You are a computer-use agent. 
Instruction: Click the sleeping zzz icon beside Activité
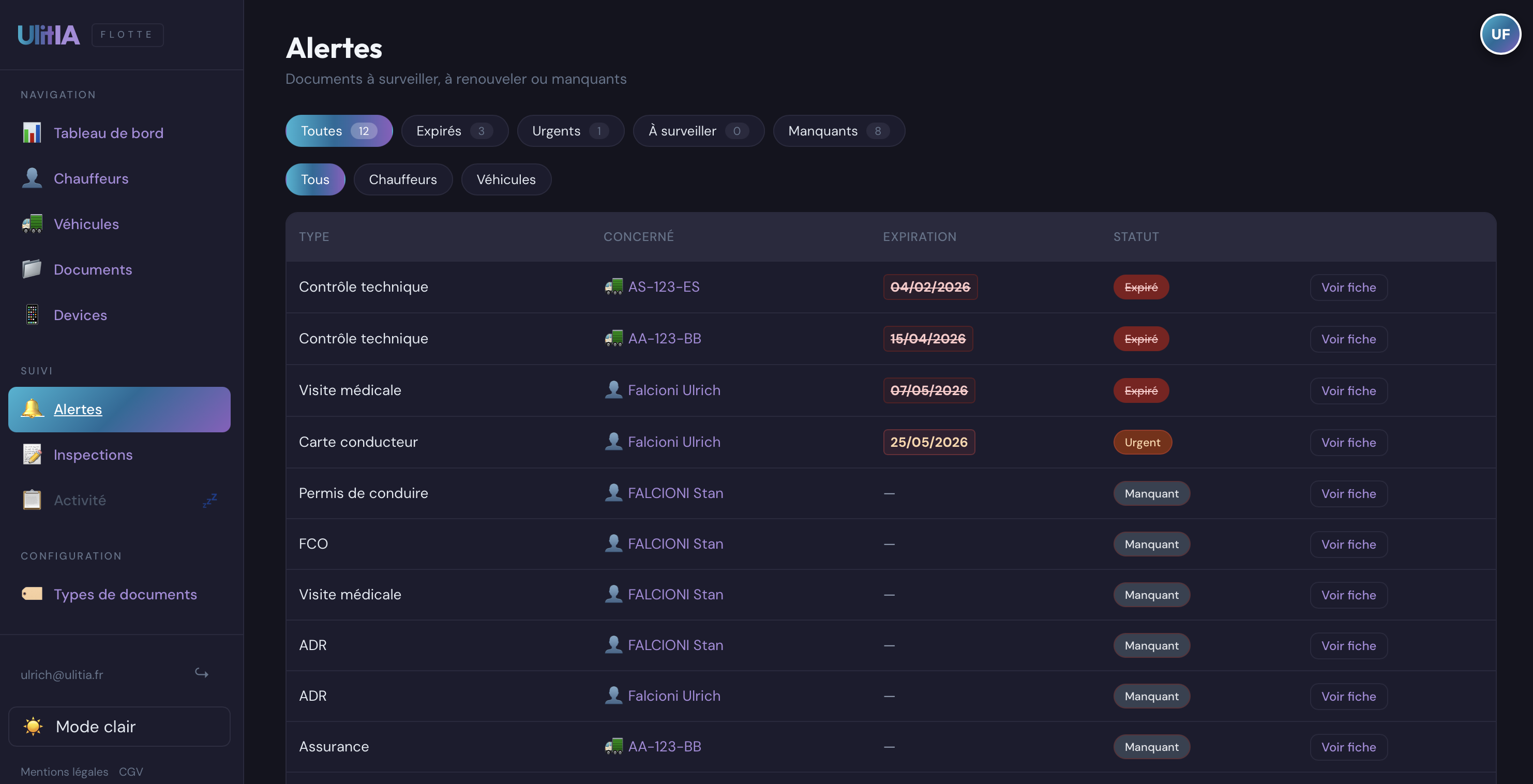(209, 500)
